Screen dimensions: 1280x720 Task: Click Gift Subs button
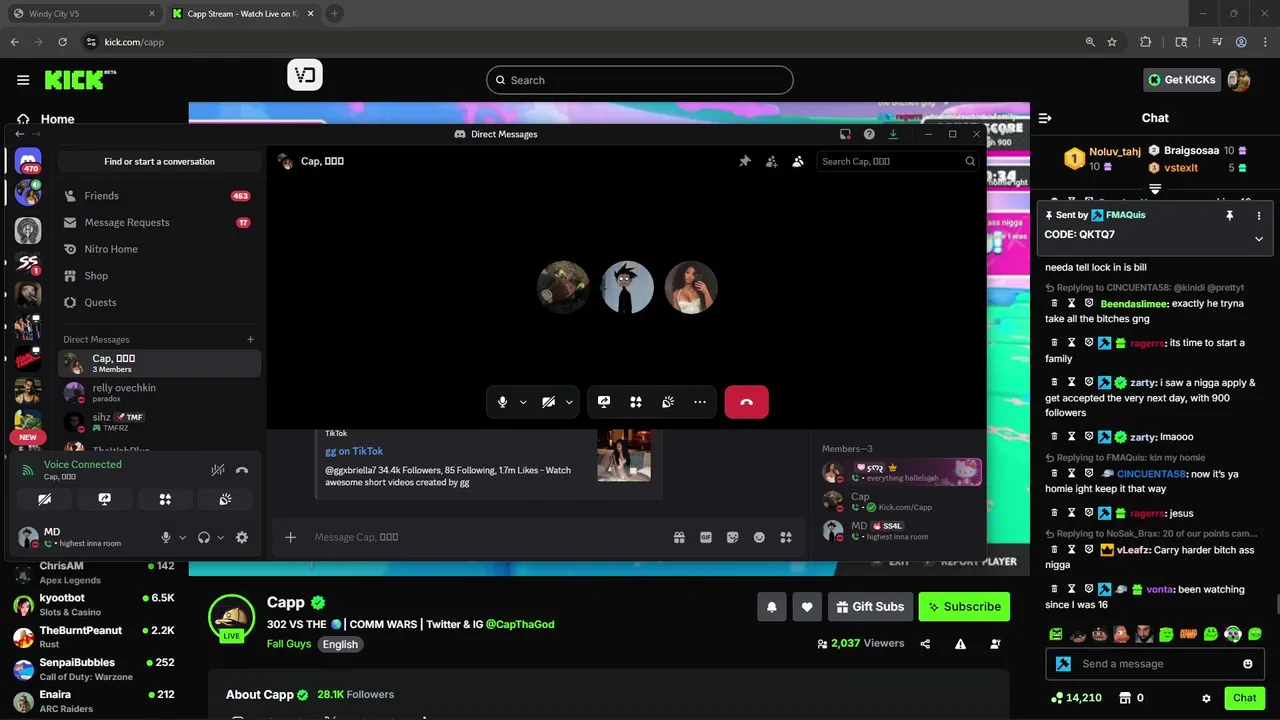[x=869, y=606]
